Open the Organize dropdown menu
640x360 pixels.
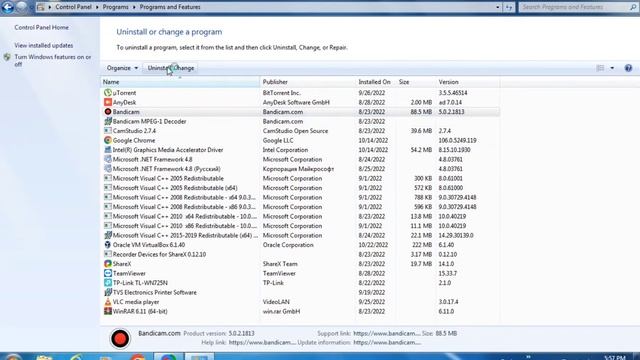pos(122,68)
